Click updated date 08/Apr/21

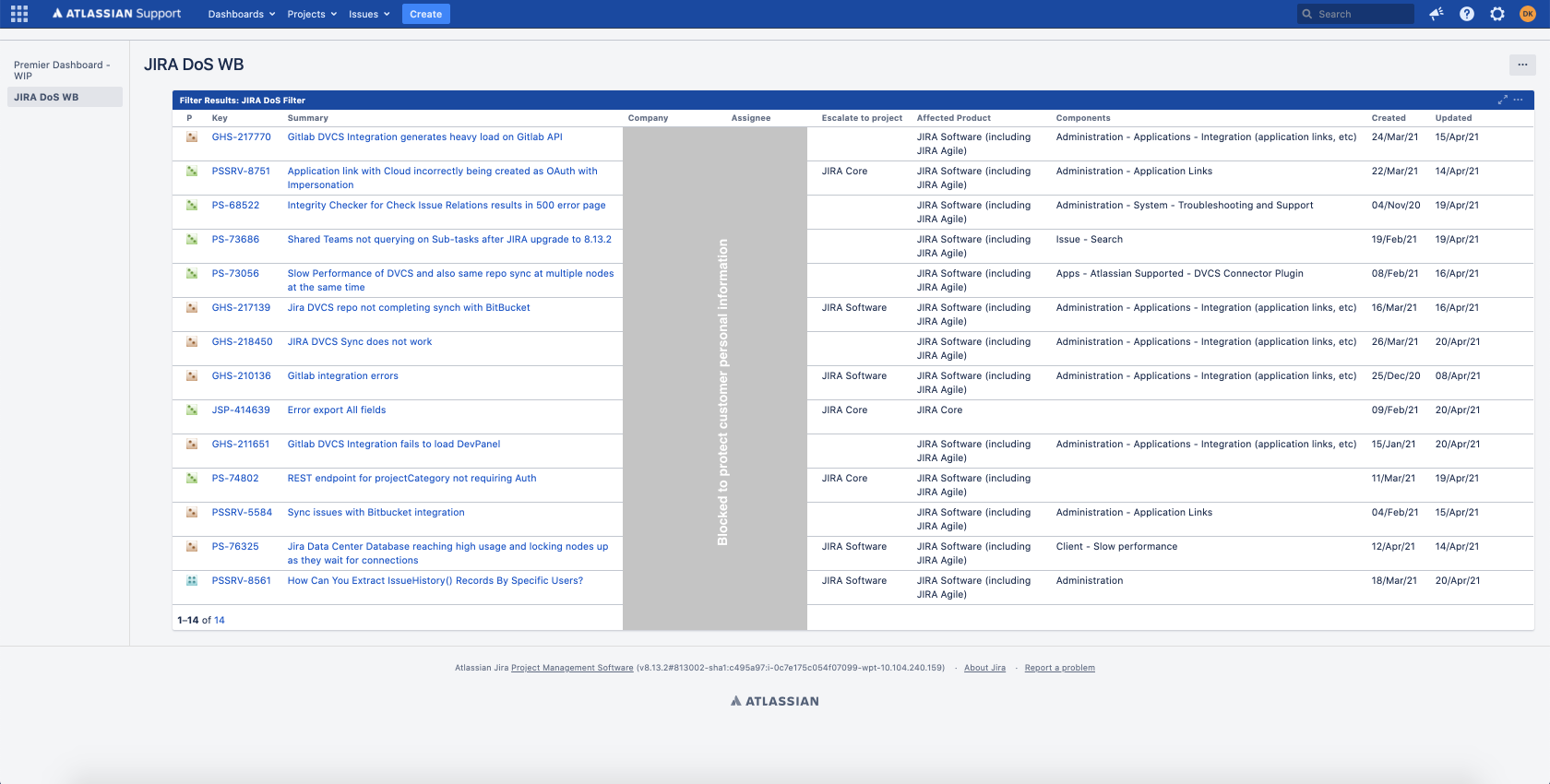pos(1458,375)
